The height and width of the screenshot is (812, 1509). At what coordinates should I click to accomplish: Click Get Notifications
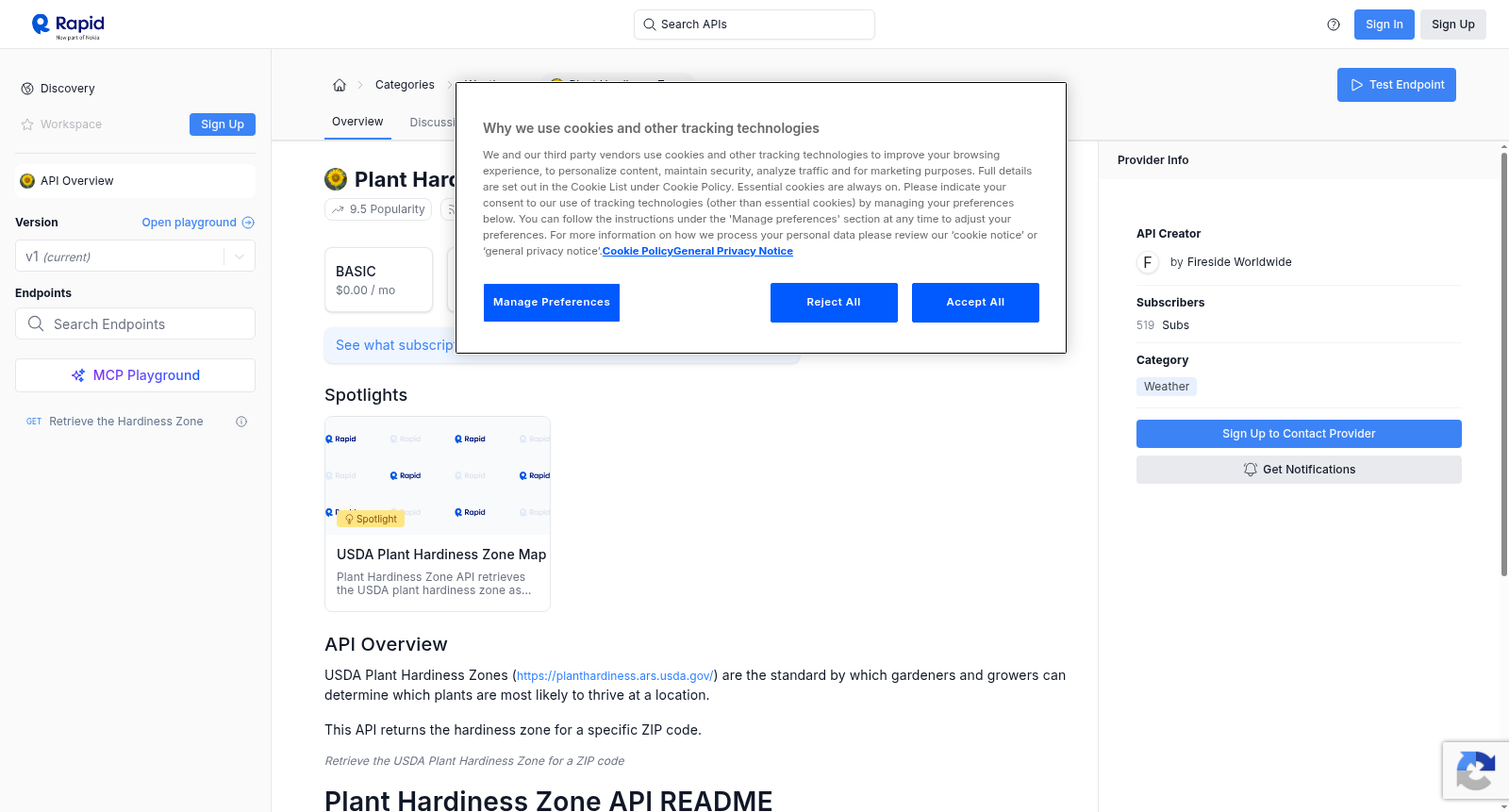coord(1299,470)
